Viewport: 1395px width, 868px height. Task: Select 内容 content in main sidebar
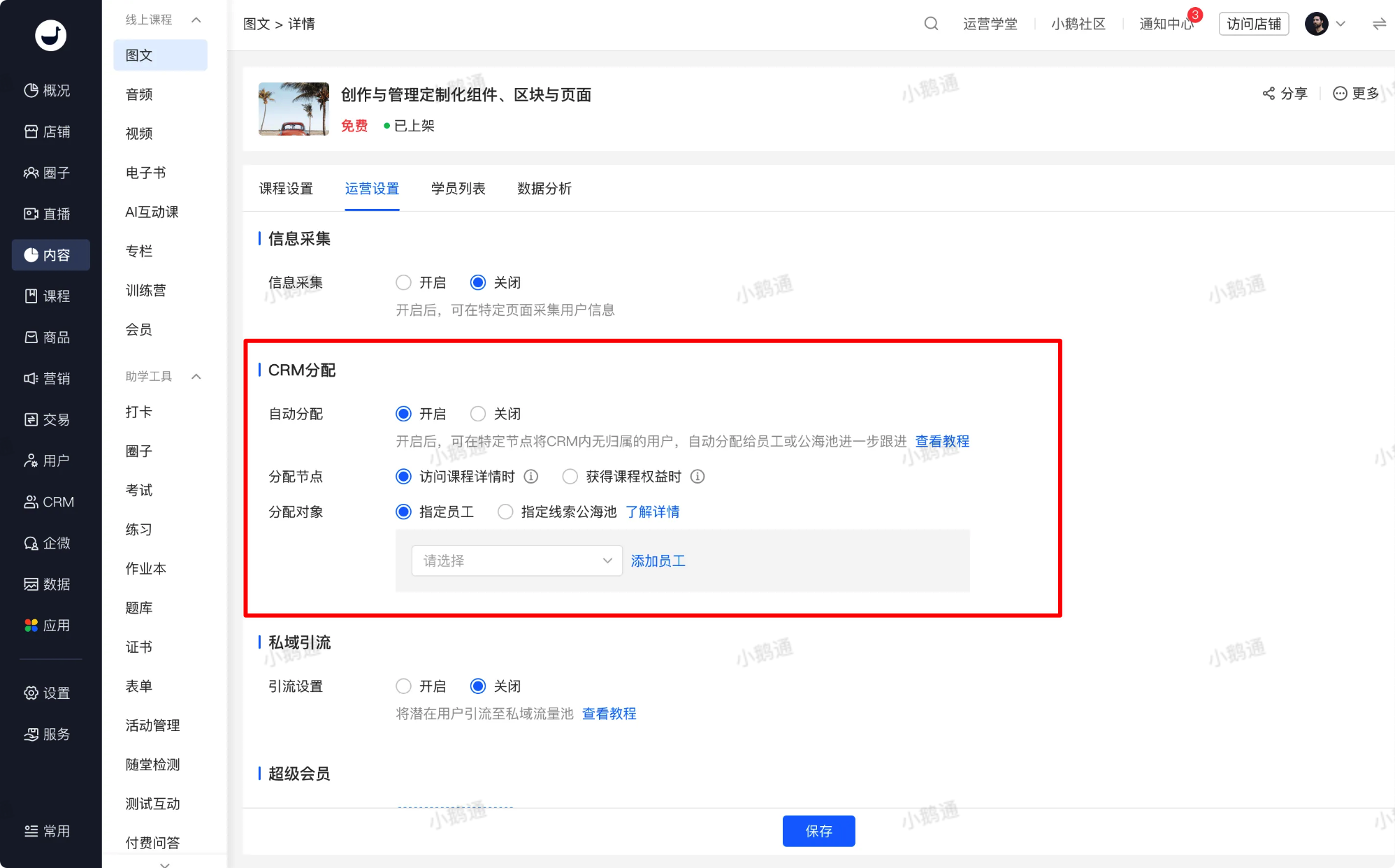click(50, 255)
